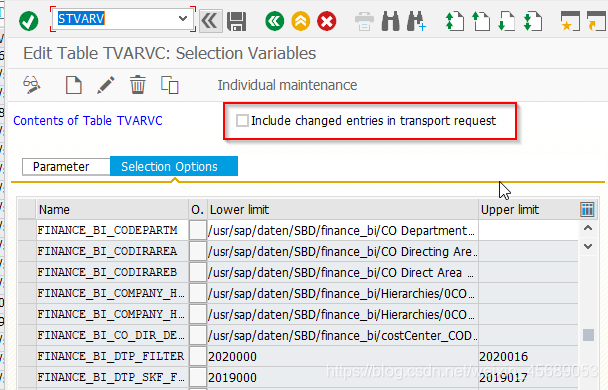Open the table column settings icon

pos(587,209)
